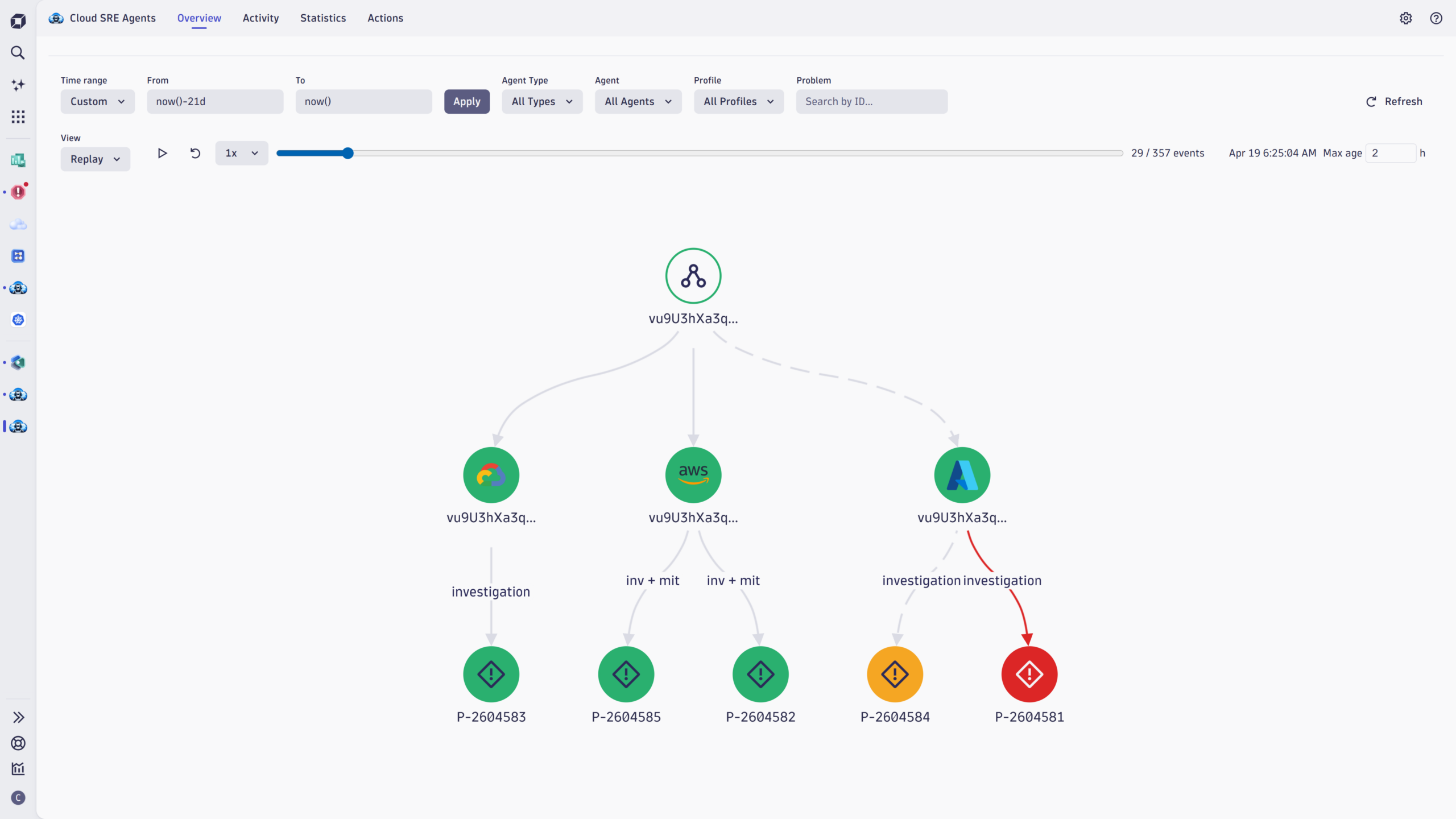Click the investigation label under Google Cloud agent
1456x819 pixels.
[x=491, y=592]
